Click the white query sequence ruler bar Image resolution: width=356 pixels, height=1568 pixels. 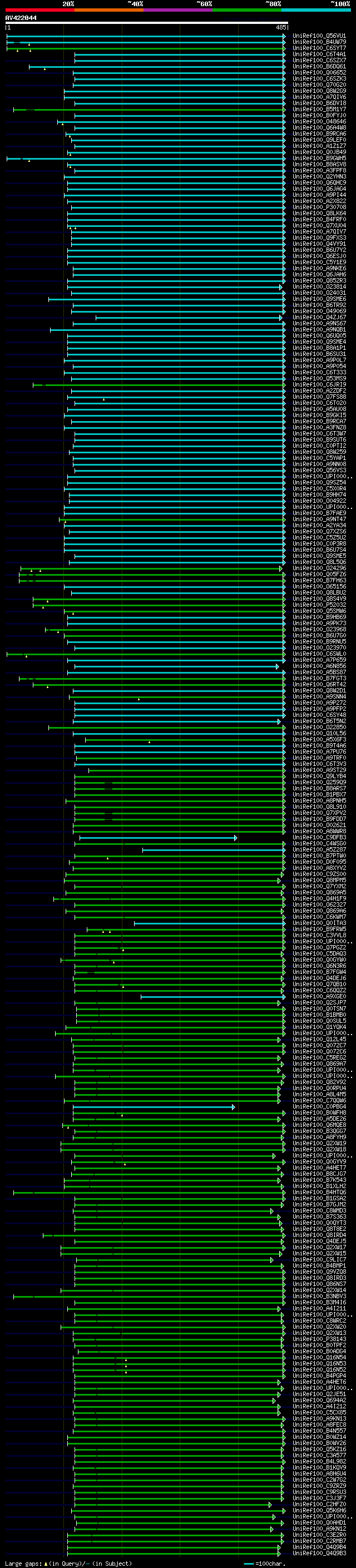click(x=147, y=22)
